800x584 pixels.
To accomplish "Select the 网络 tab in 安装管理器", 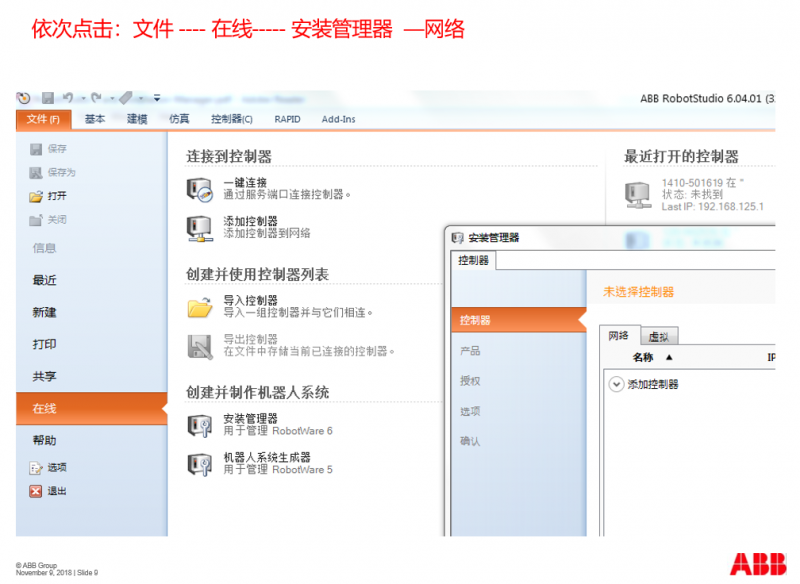I will 619,336.
